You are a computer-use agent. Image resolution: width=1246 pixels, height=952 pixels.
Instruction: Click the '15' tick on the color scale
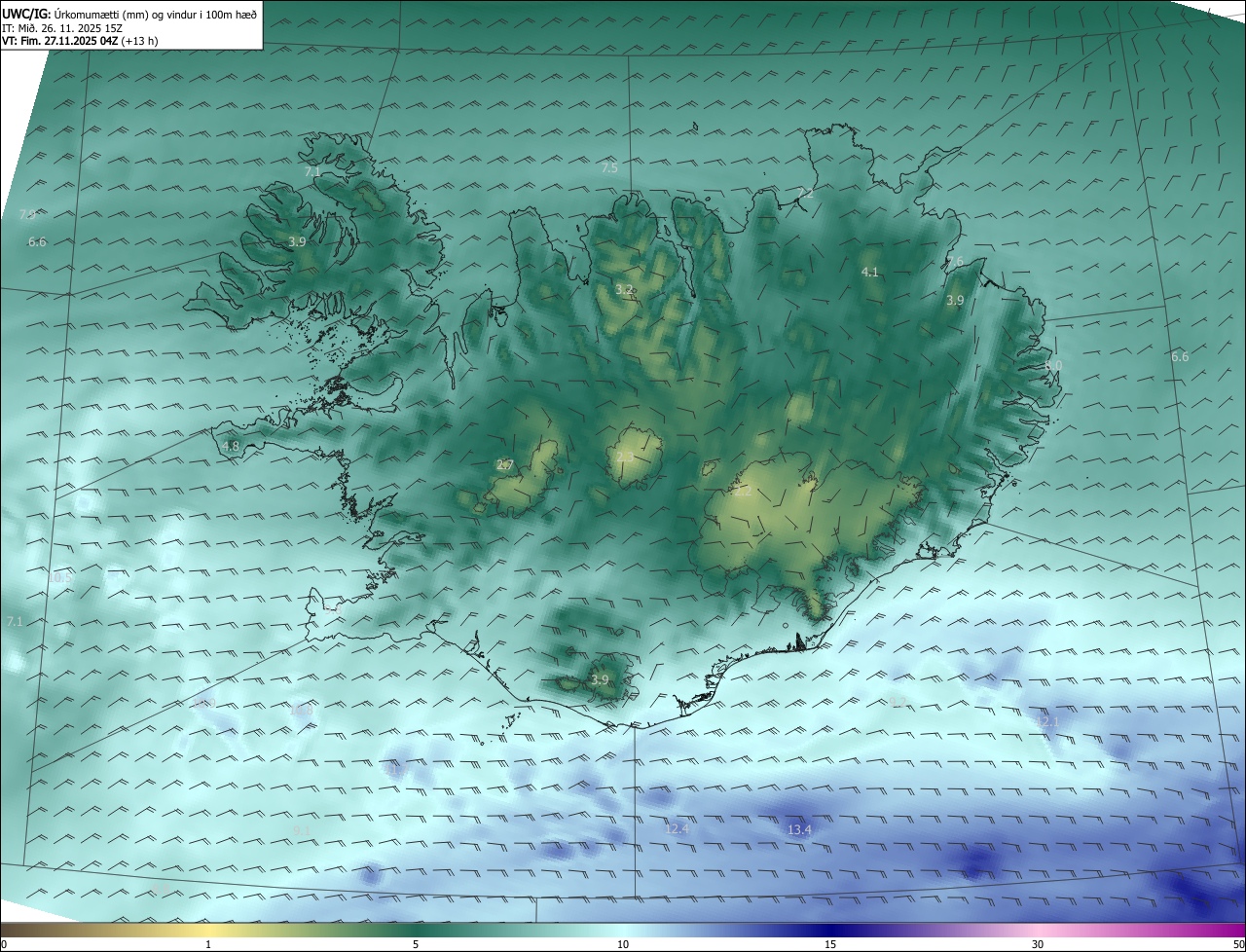[830, 944]
